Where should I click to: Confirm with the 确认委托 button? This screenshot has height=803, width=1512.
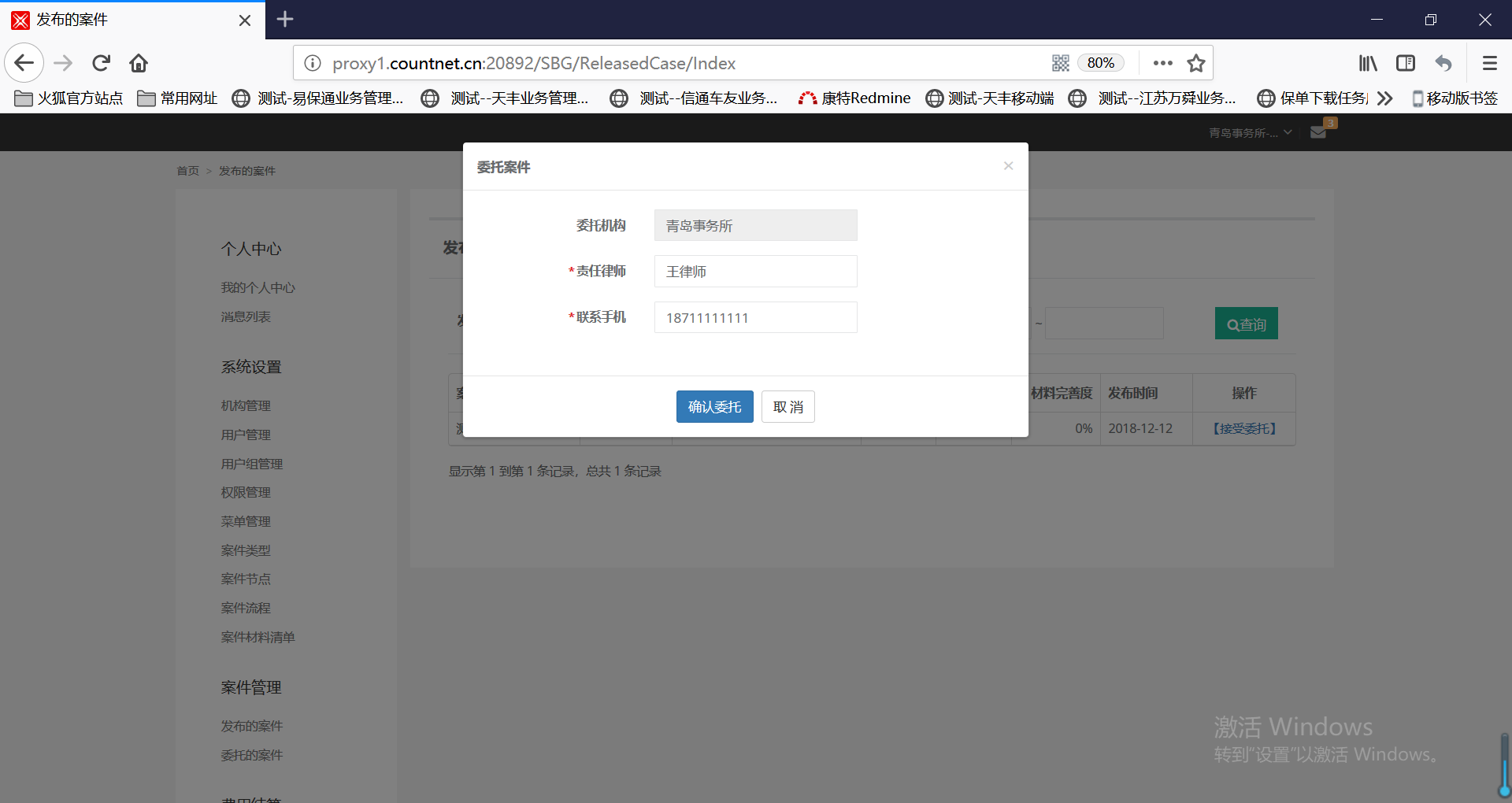pos(714,406)
